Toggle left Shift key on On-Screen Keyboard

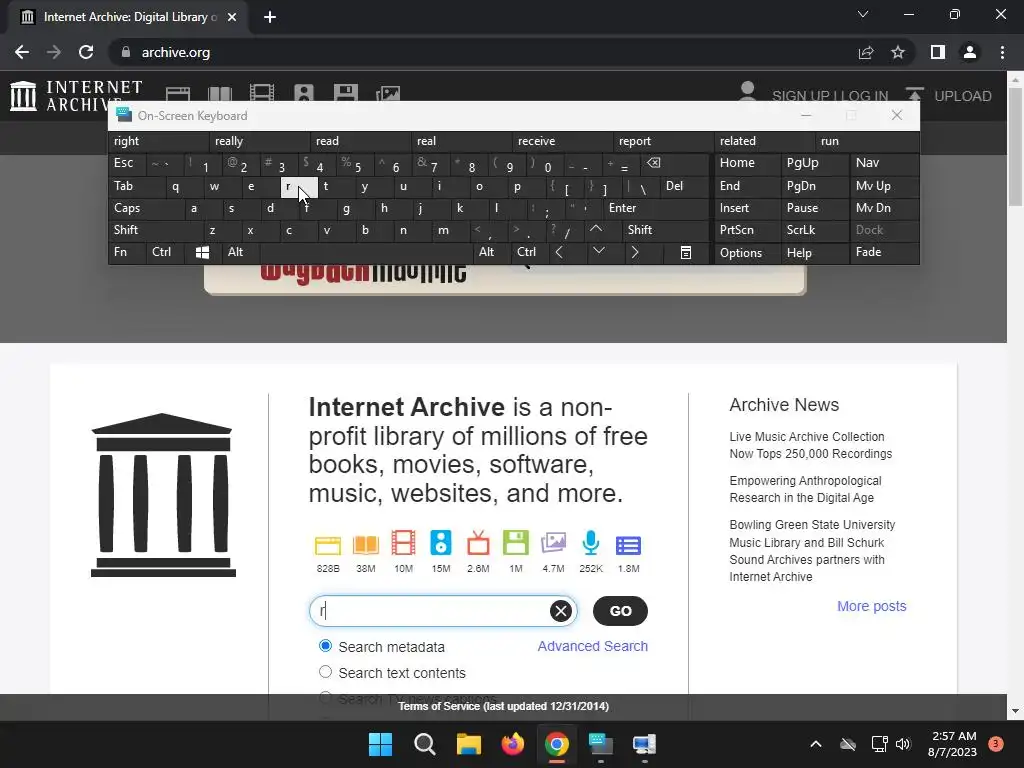[155, 230]
